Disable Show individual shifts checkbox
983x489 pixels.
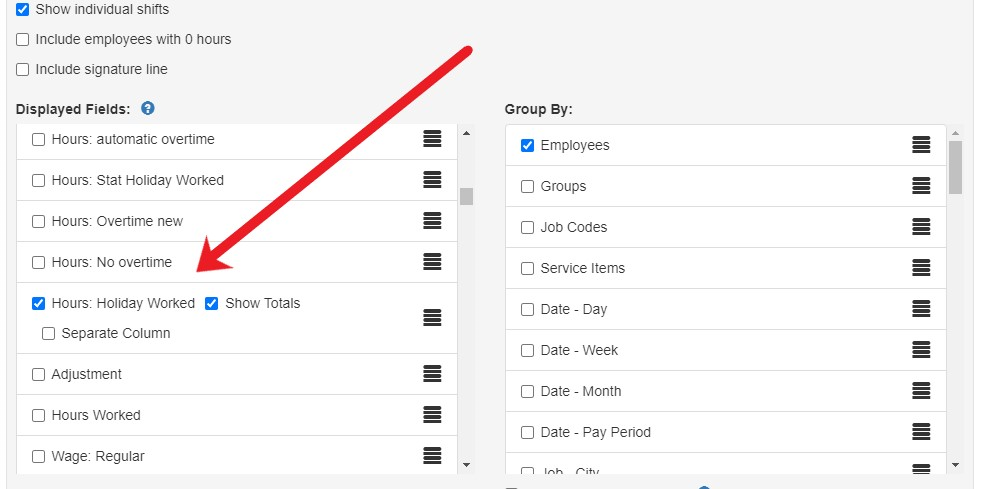(23, 9)
